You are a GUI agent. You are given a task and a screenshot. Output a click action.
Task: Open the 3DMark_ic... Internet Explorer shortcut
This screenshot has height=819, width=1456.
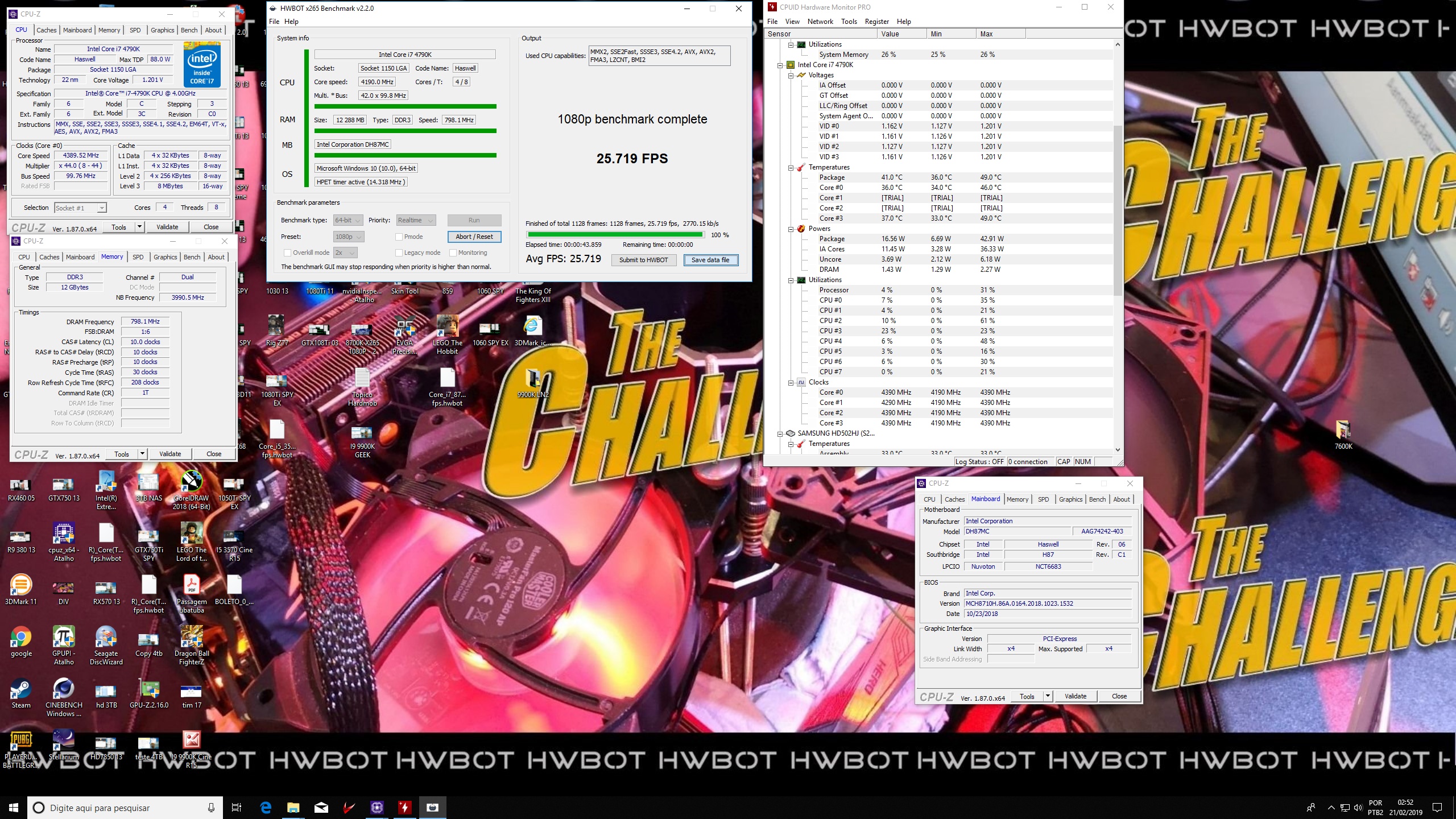(532, 331)
